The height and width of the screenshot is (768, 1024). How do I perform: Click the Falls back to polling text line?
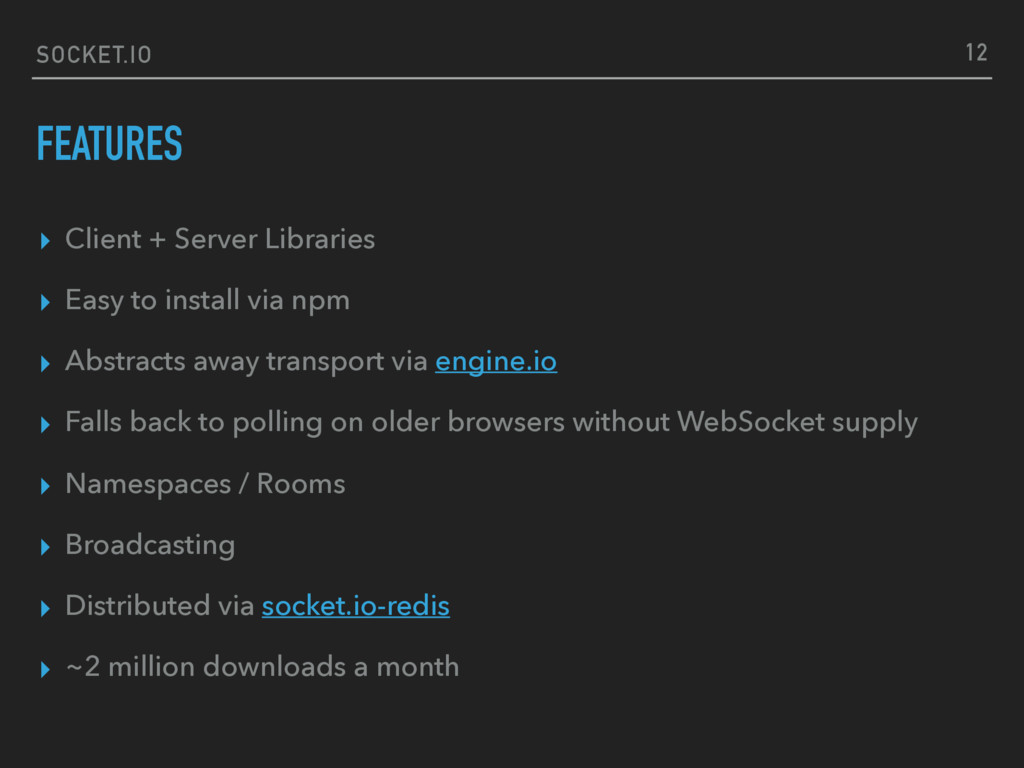490,423
